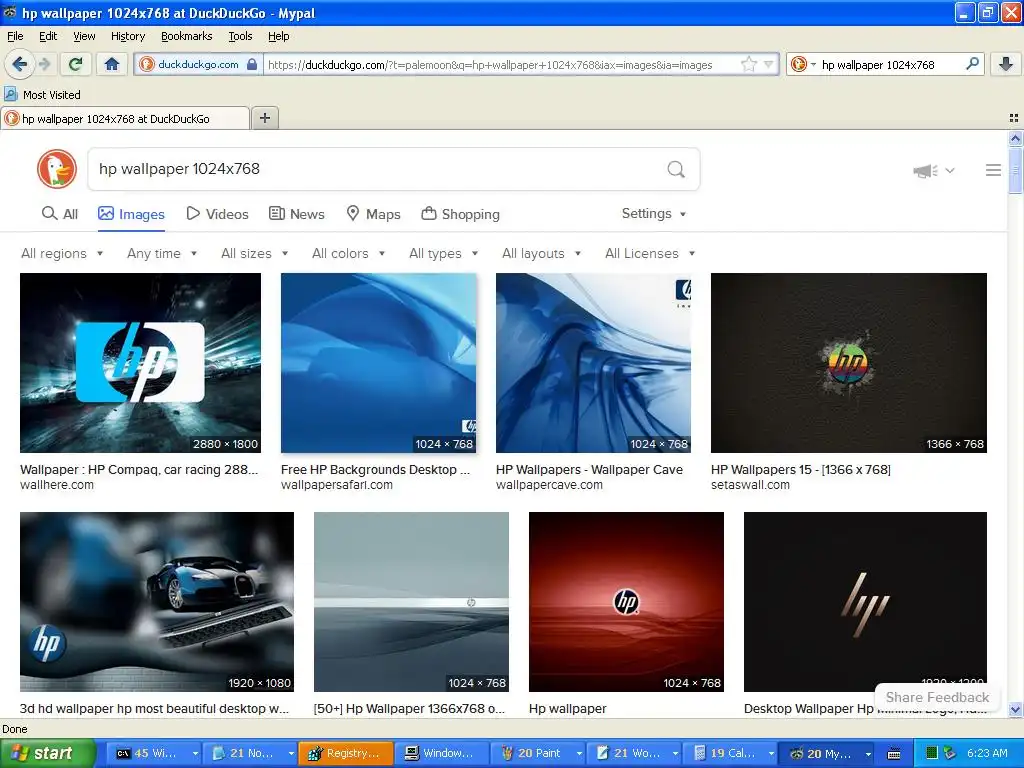Open the red Hp wallpaper thumbnail
This screenshot has width=1024, height=768.
626,601
